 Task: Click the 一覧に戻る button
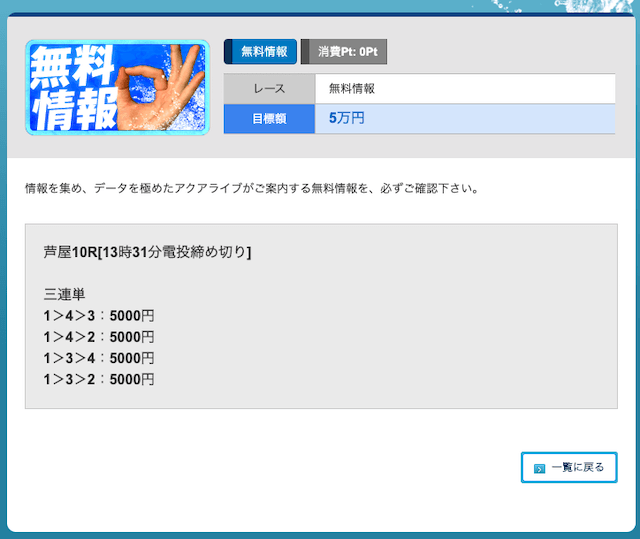coord(569,467)
